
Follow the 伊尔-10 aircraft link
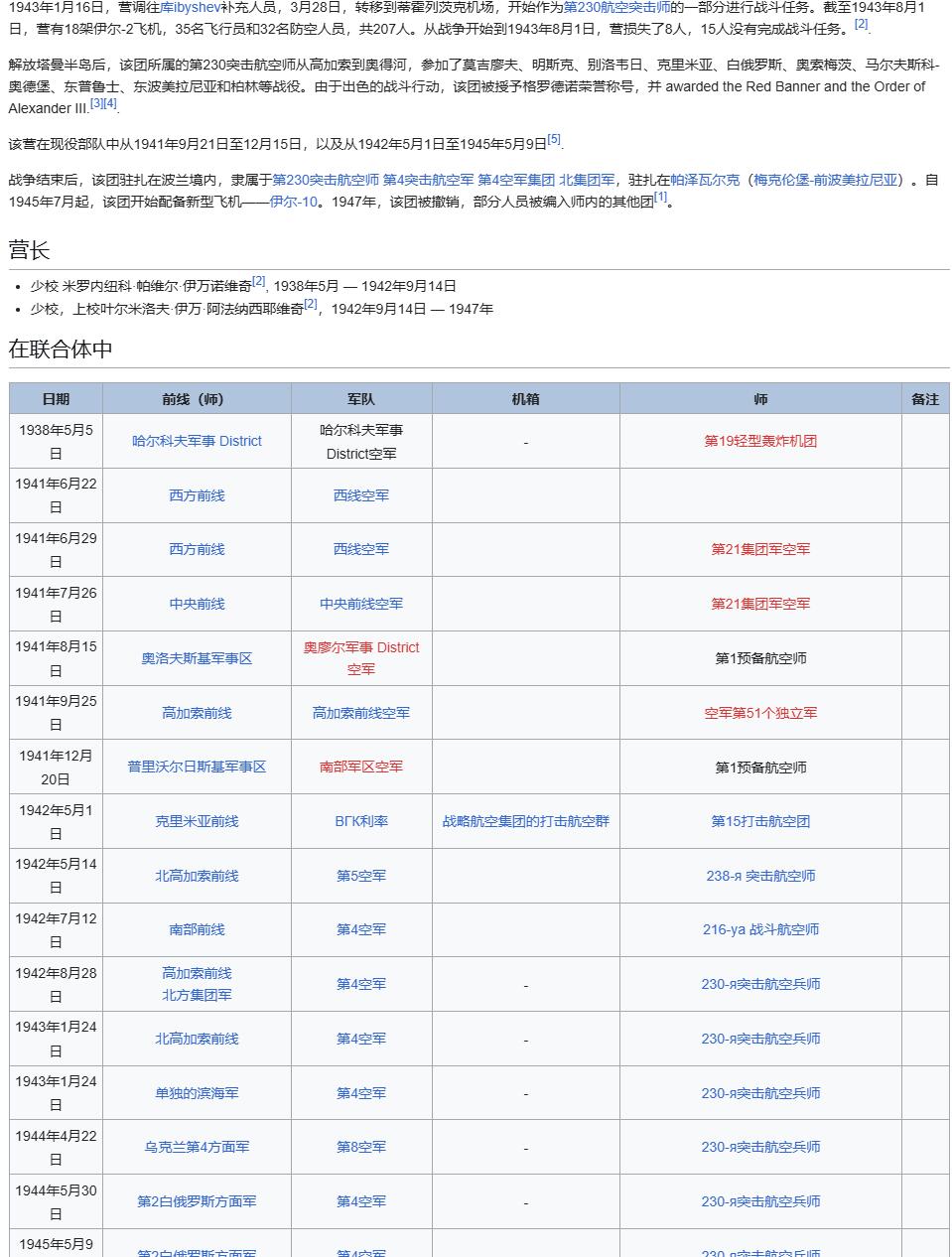click(294, 202)
